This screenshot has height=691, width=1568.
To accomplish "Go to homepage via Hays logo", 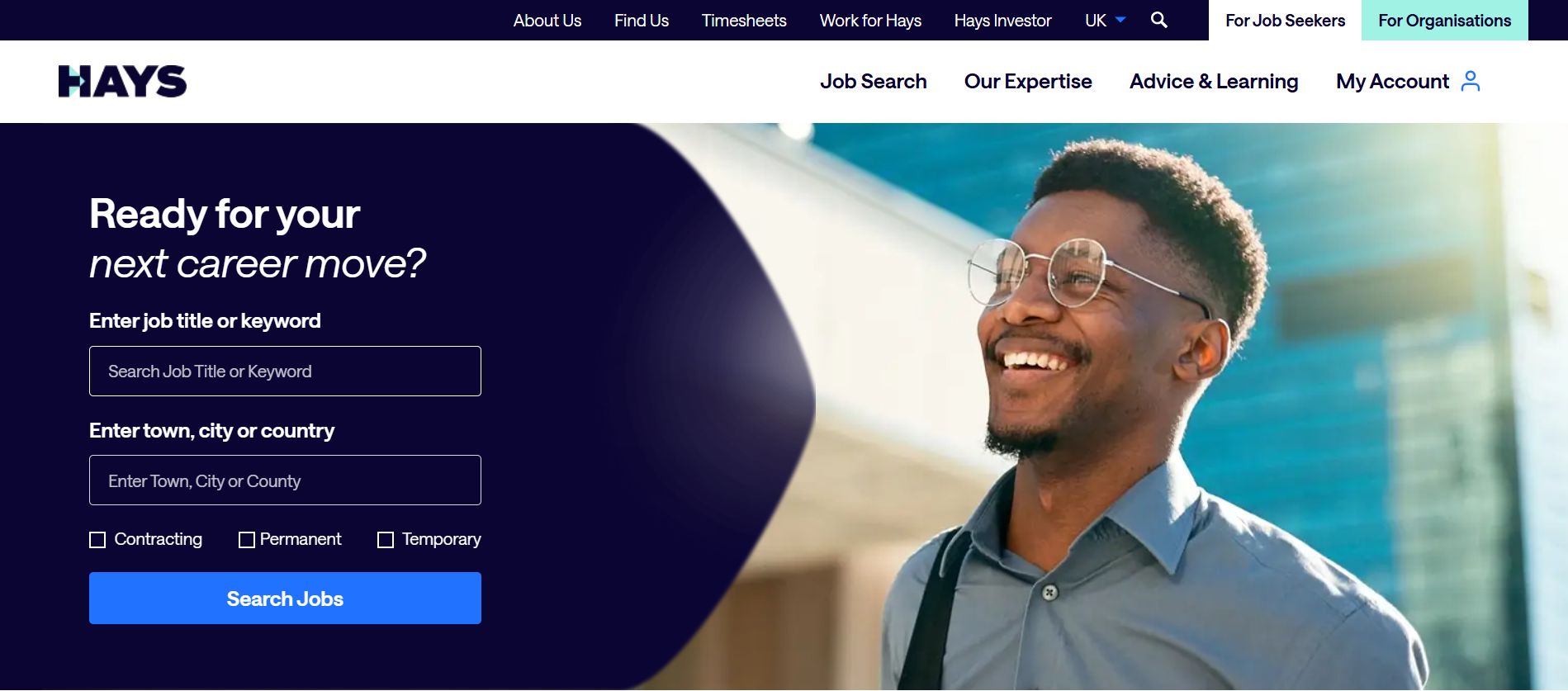I will tap(122, 81).
